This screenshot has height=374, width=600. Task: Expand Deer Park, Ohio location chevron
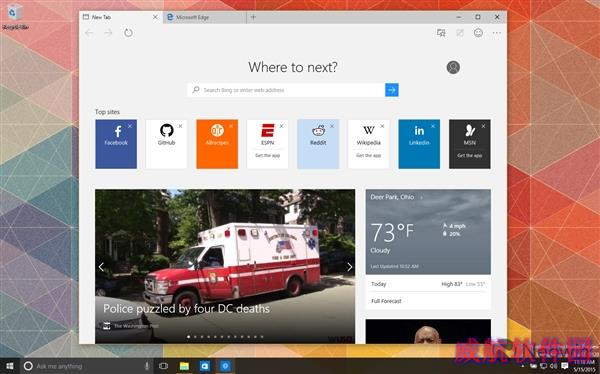click(422, 198)
